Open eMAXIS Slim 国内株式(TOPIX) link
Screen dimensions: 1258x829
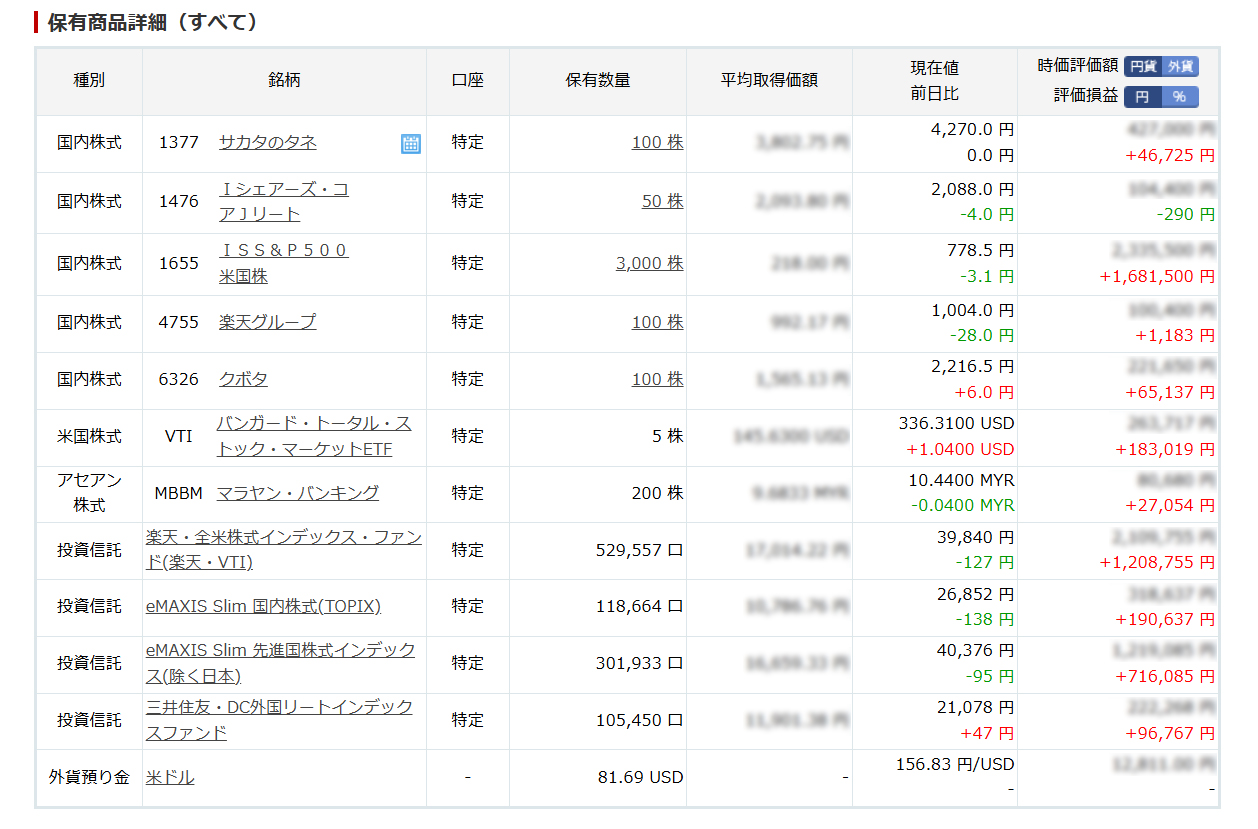(x=263, y=606)
